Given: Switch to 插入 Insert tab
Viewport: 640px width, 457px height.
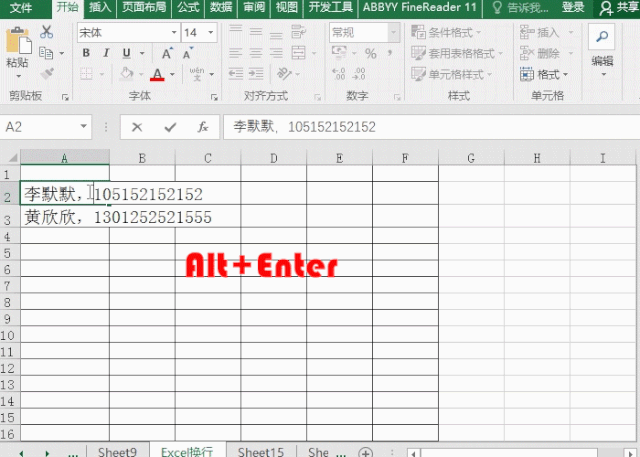Looking at the screenshot, I should point(100,7).
